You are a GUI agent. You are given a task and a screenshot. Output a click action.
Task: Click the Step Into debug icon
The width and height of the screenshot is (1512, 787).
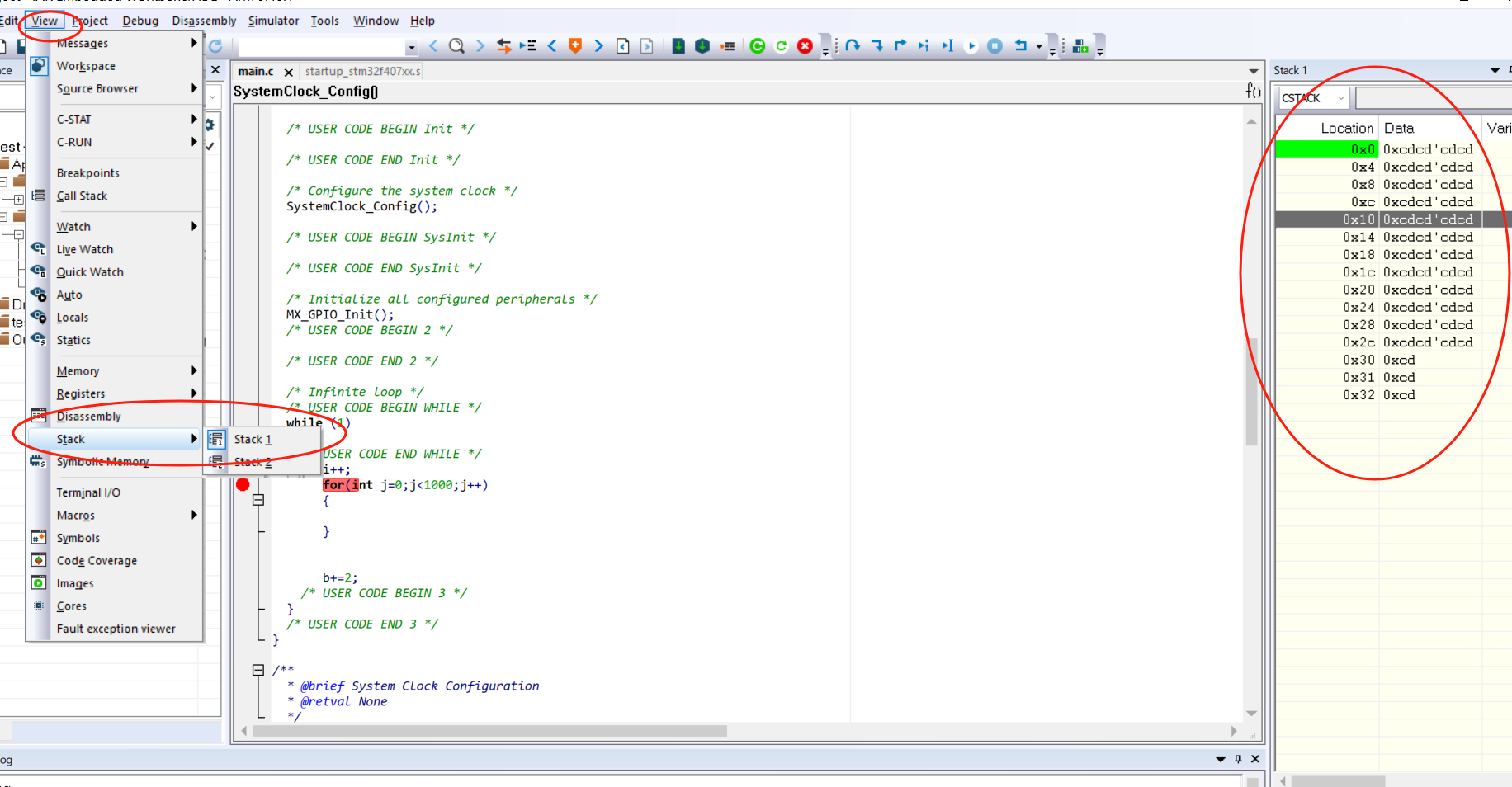pyautogui.click(x=877, y=46)
